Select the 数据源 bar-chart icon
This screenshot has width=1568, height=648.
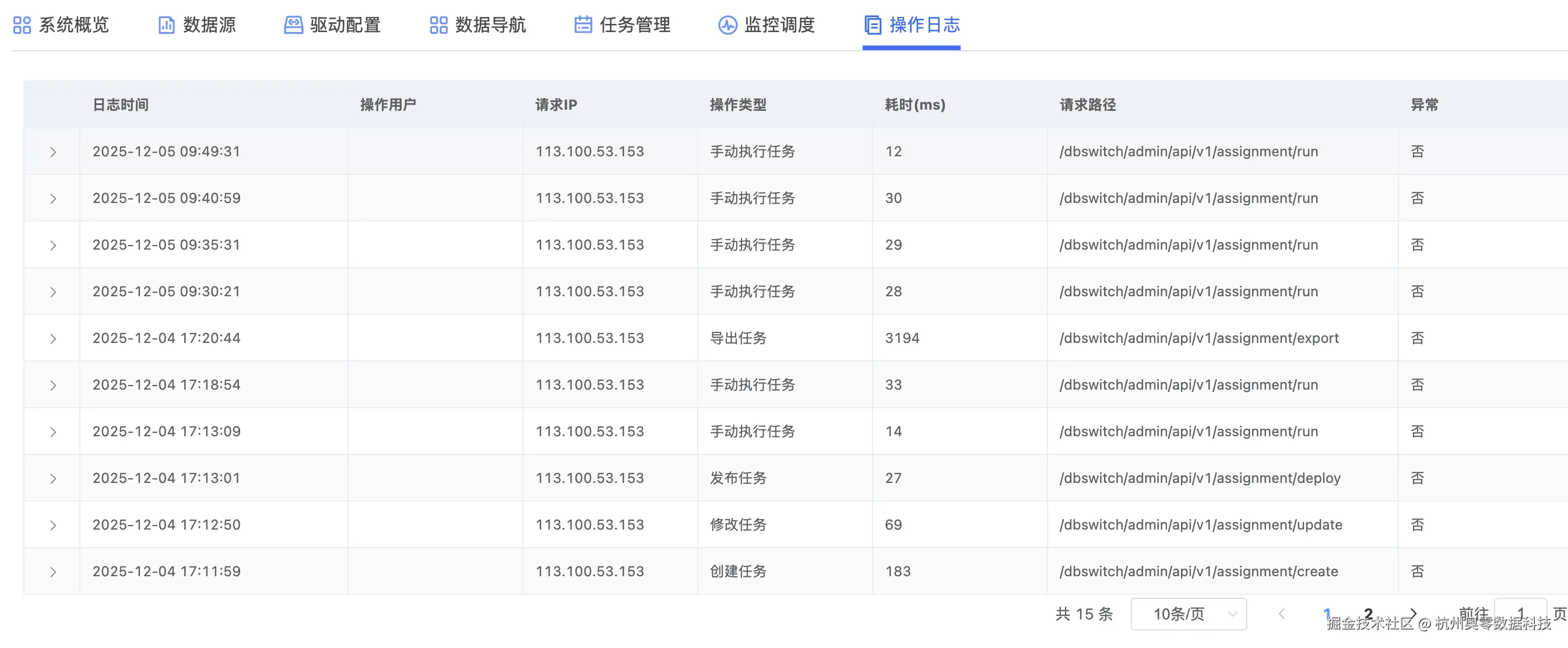166,26
